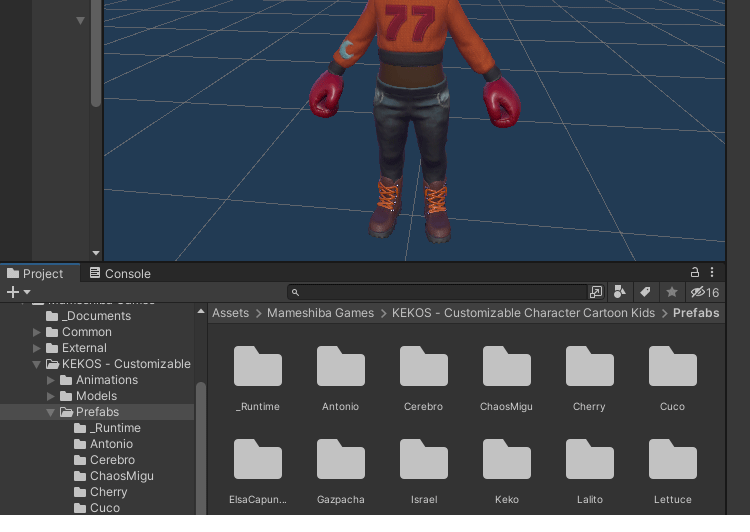Click the folder tree vertical scrollbar thumb

point(201,448)
